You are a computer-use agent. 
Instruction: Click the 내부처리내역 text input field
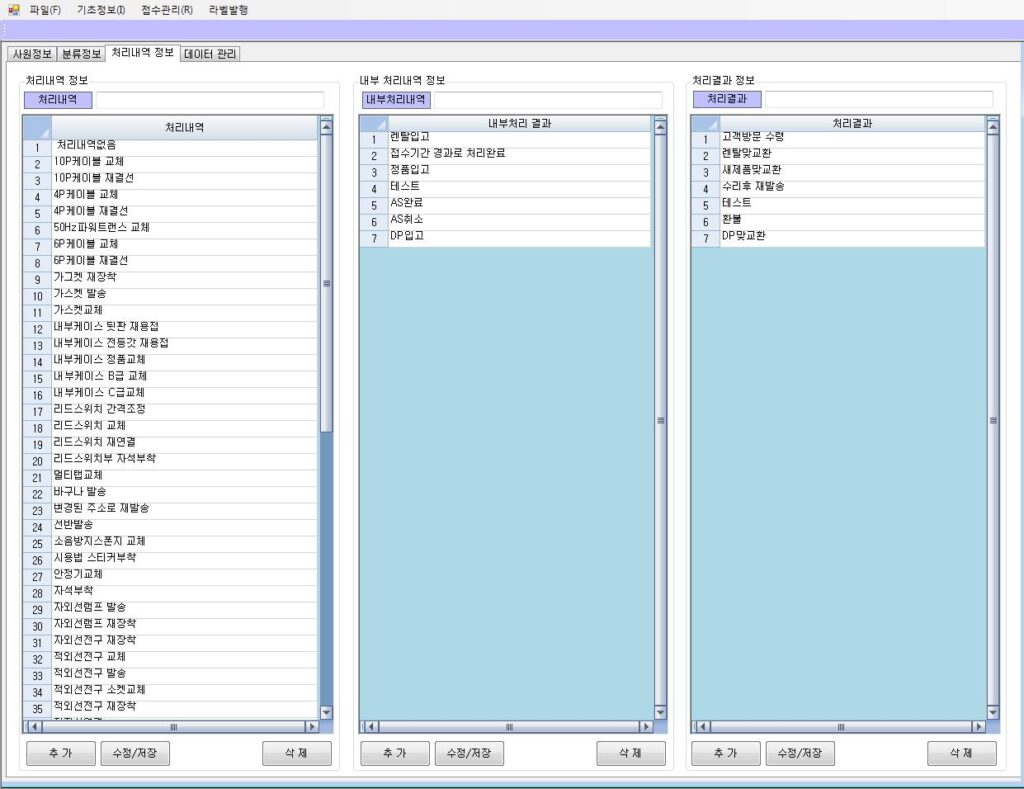click(547, 100)
